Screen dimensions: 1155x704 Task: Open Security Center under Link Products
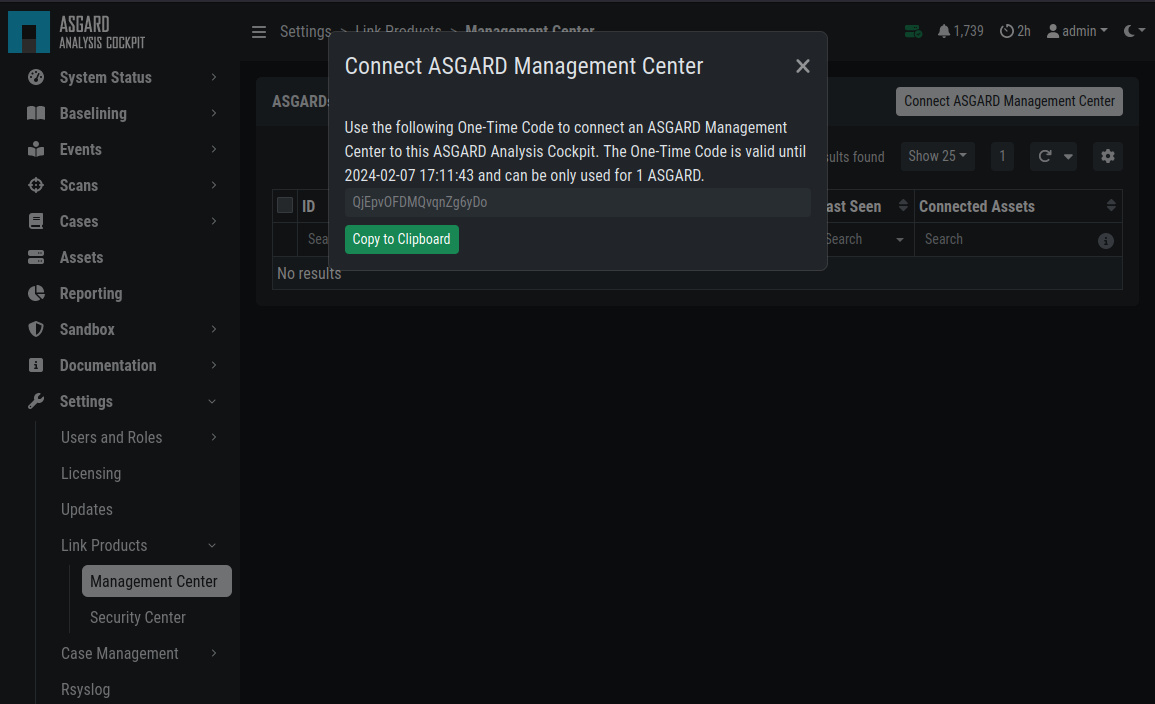(x=138, y=617)
